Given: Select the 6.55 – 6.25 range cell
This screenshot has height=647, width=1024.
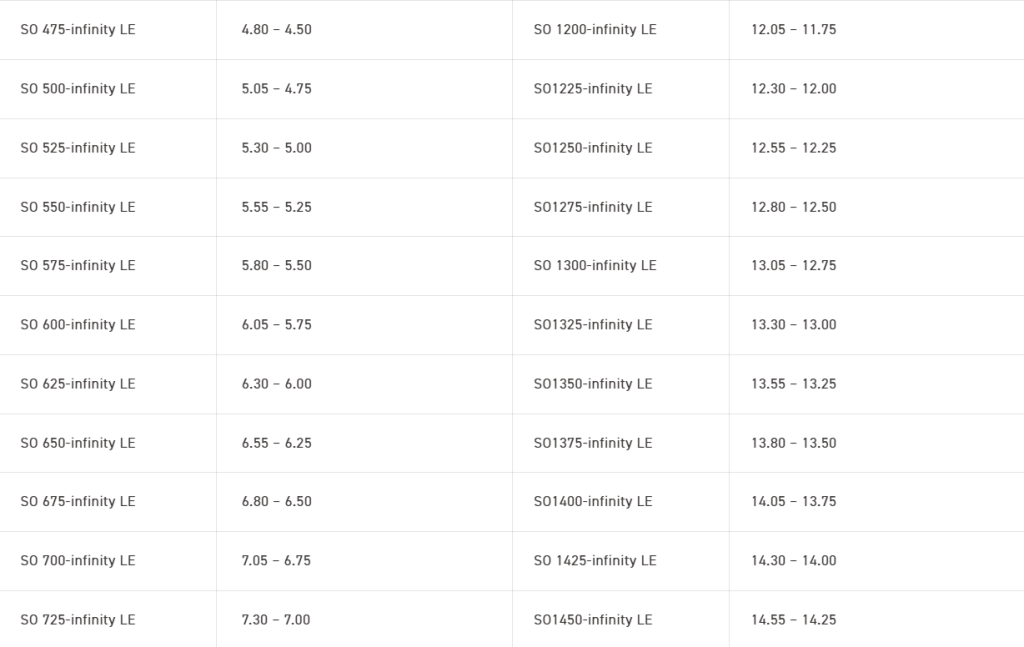Looking at the screenshot, I should (x=277, y=443).
